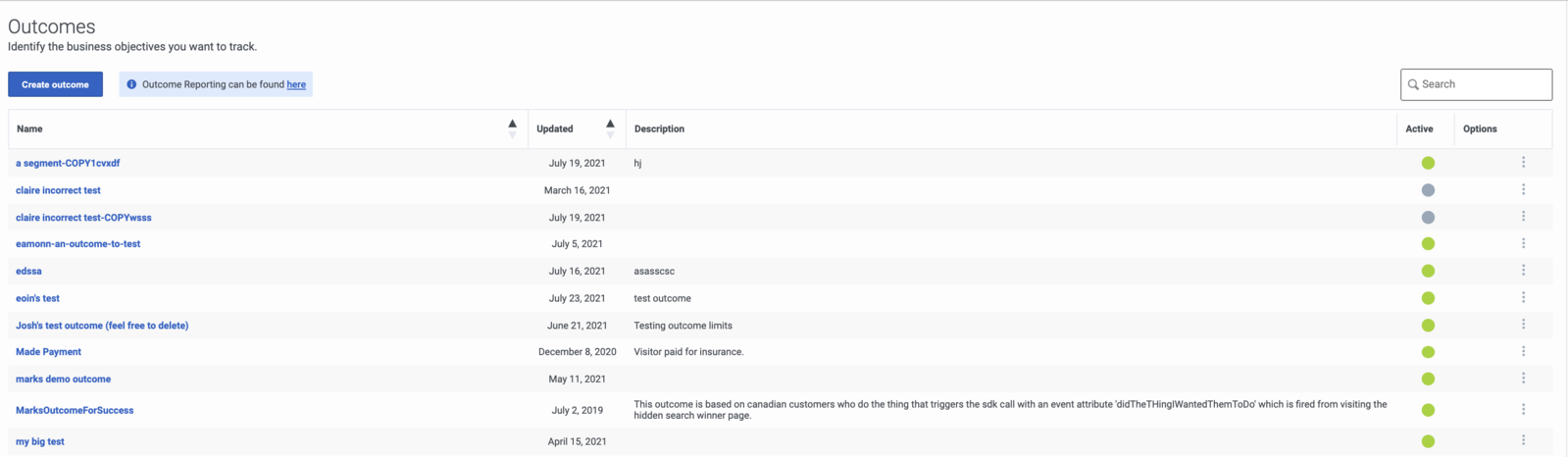This screenshot has height=457, width=1568.
Task: Open the MarksOutcomeForSuccess outcome
Action: pyautogui.click(x=75, y=410)
